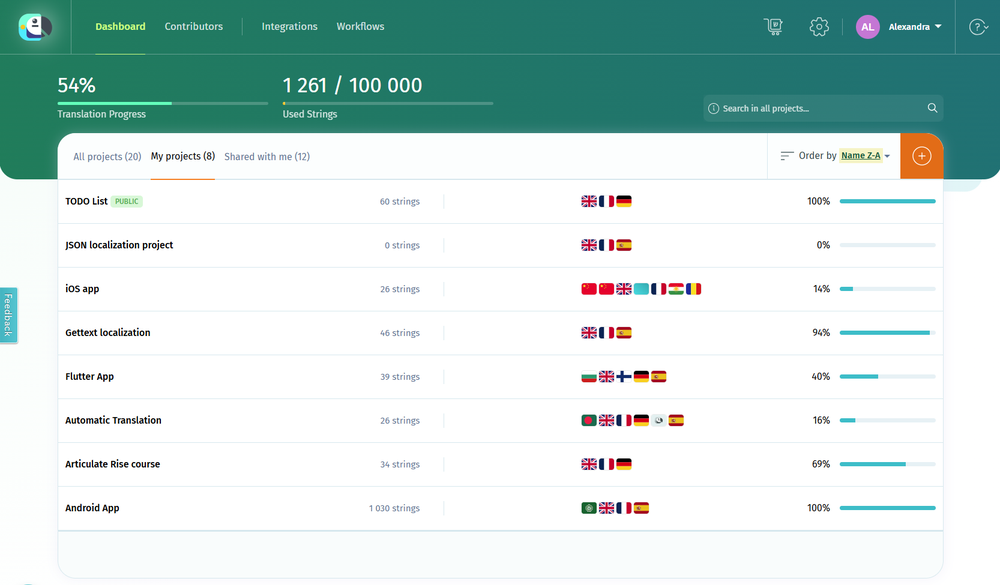Click the 16% value for Automatic Translation
Viewport: 1000px width, 585px height.
coord(821,420)
